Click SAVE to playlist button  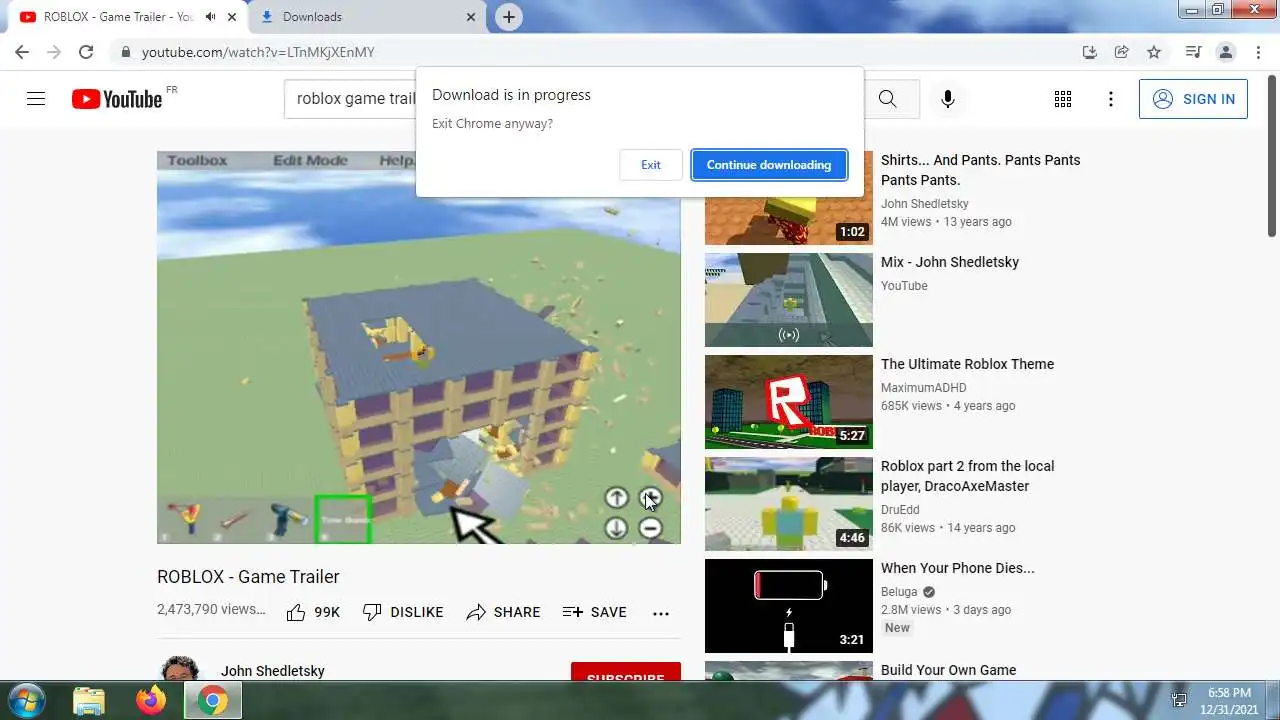(595, 612)
